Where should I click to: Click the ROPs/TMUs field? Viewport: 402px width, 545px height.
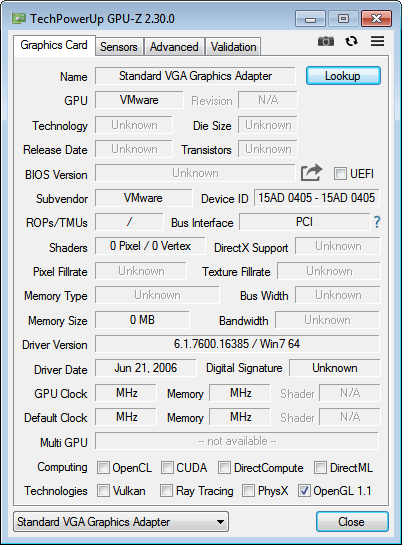pyautogui.click(x=129, y=222)
